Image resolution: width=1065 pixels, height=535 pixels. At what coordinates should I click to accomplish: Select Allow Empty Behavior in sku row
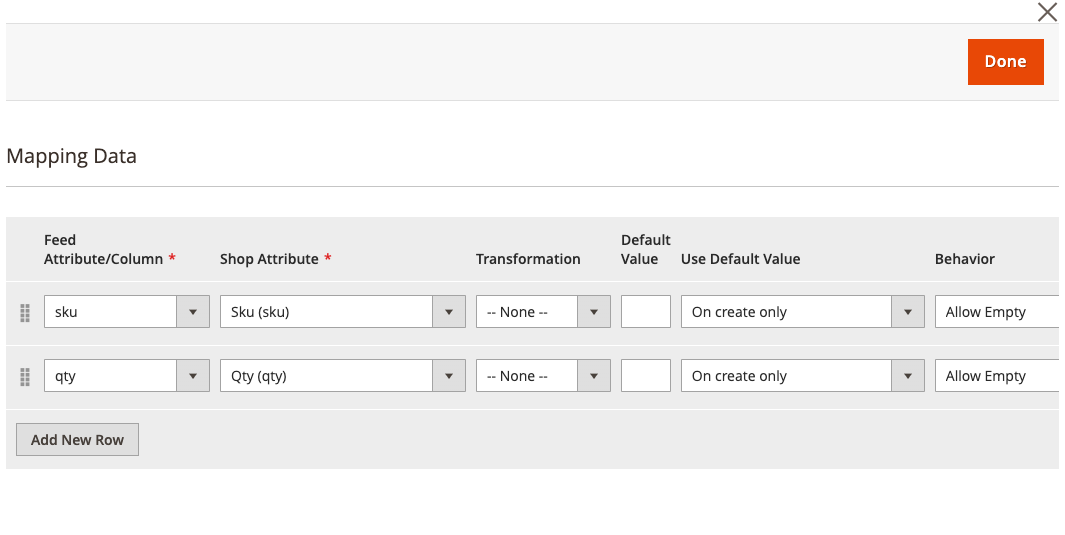(x=996, y=312)
